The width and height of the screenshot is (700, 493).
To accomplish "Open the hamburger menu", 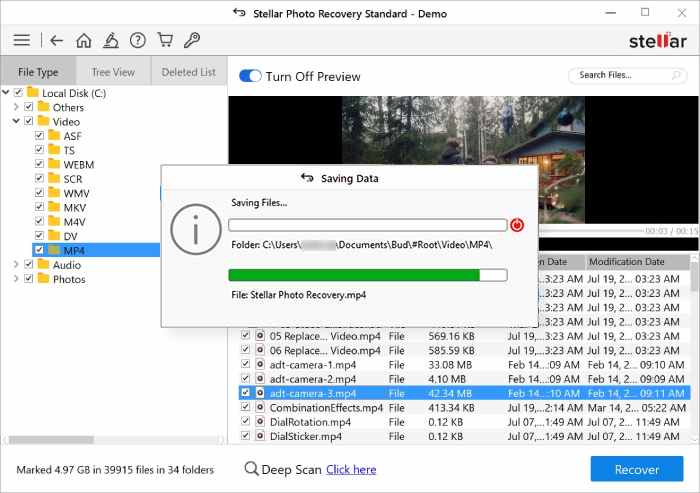I will click(x=21, y=40).
